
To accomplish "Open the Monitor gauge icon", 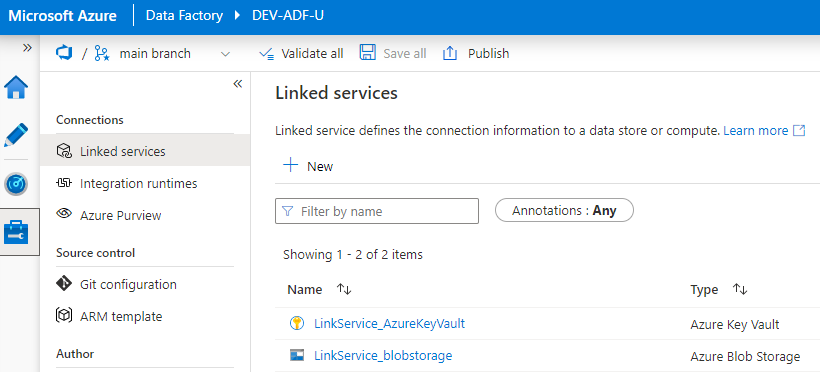I will pos(16,184).
